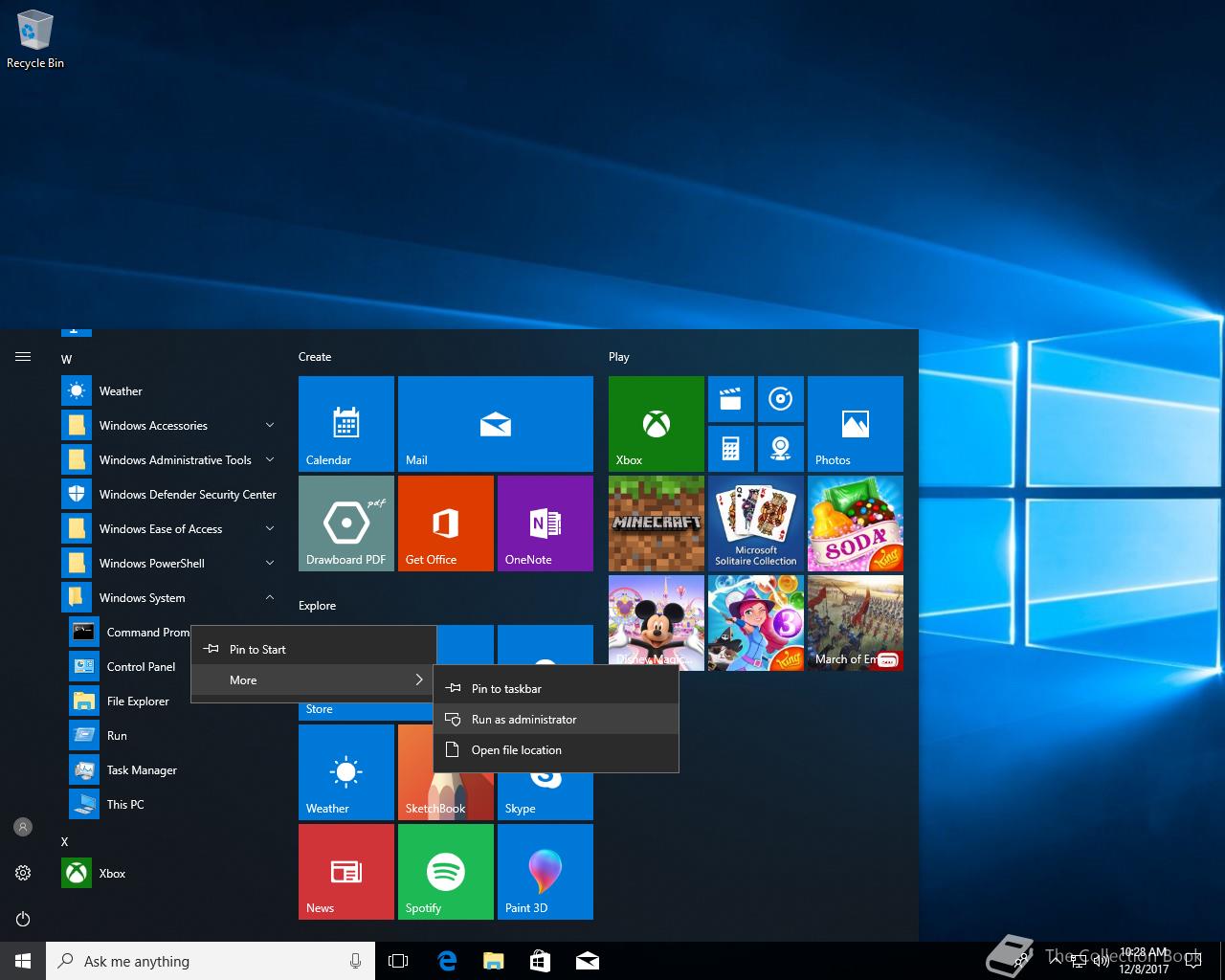Image resolution: width=1225 pixels, height=980 pixels.
Task: Open the Calendar tile
Action: pyautogui.click(x=345, y=423)
